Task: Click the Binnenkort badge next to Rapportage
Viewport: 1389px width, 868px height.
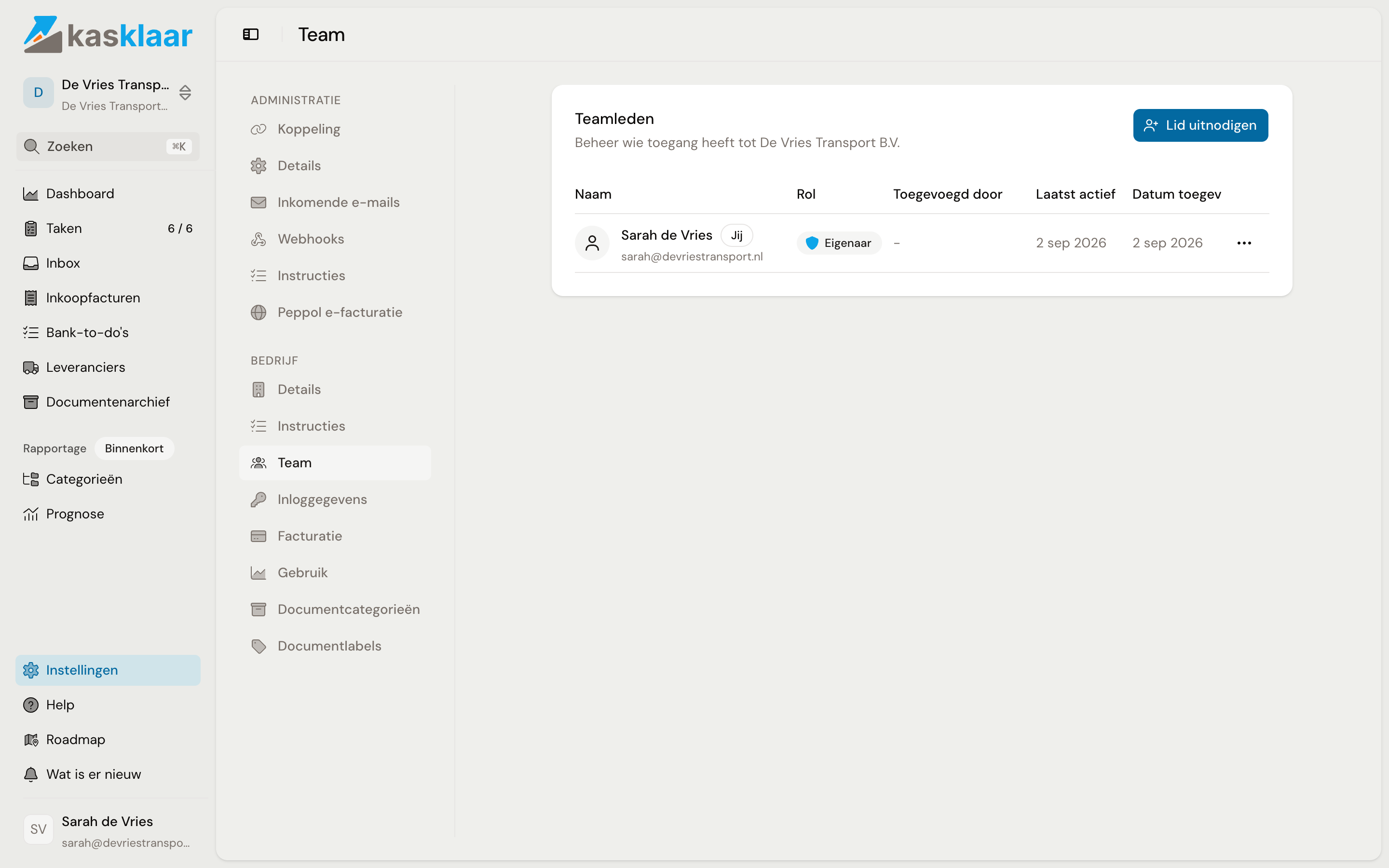Action: pyautogui.click(x=134, y=448)
